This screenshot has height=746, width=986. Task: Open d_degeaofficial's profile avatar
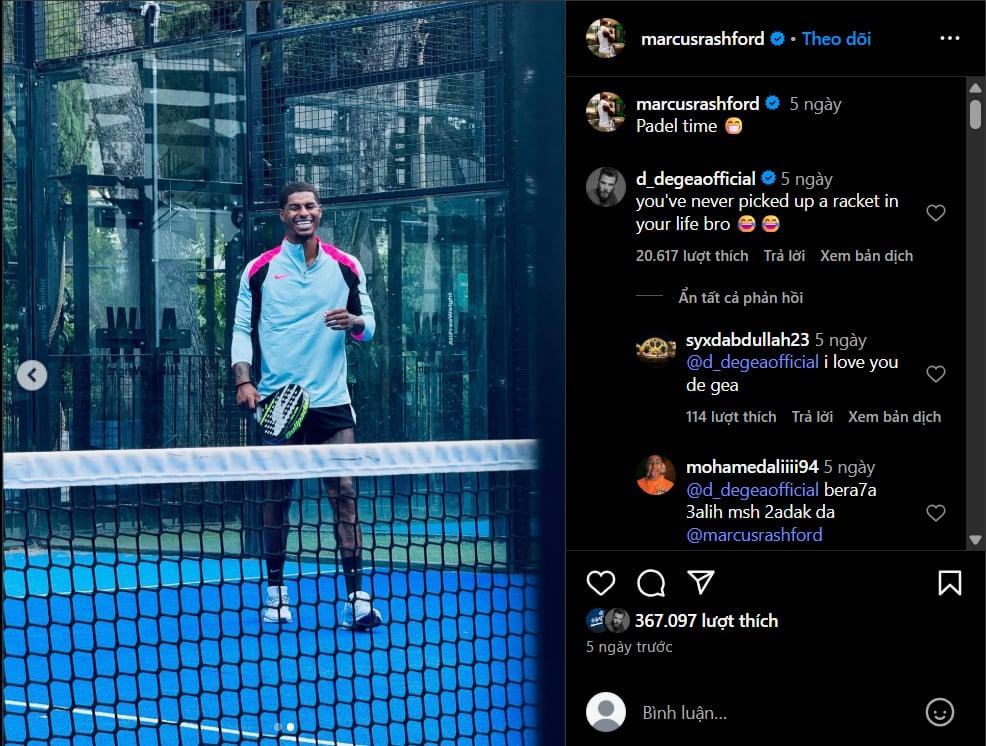click(606, 187)
